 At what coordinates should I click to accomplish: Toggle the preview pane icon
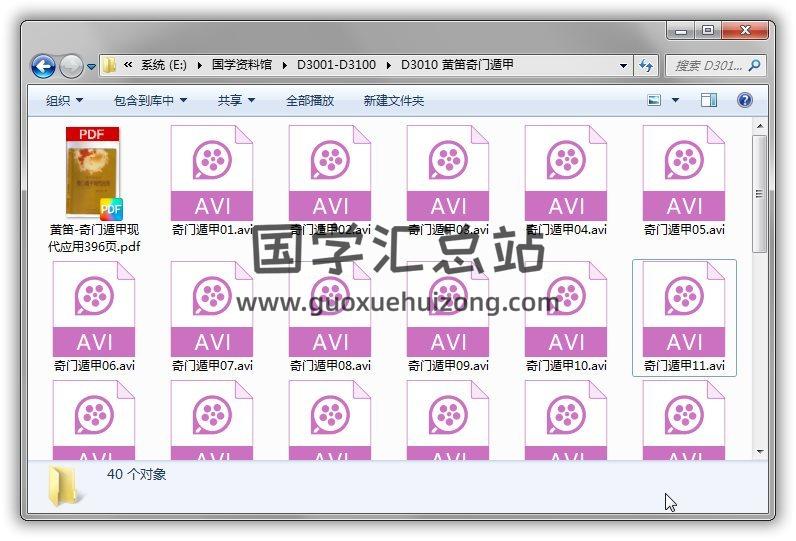click(709, 100)
